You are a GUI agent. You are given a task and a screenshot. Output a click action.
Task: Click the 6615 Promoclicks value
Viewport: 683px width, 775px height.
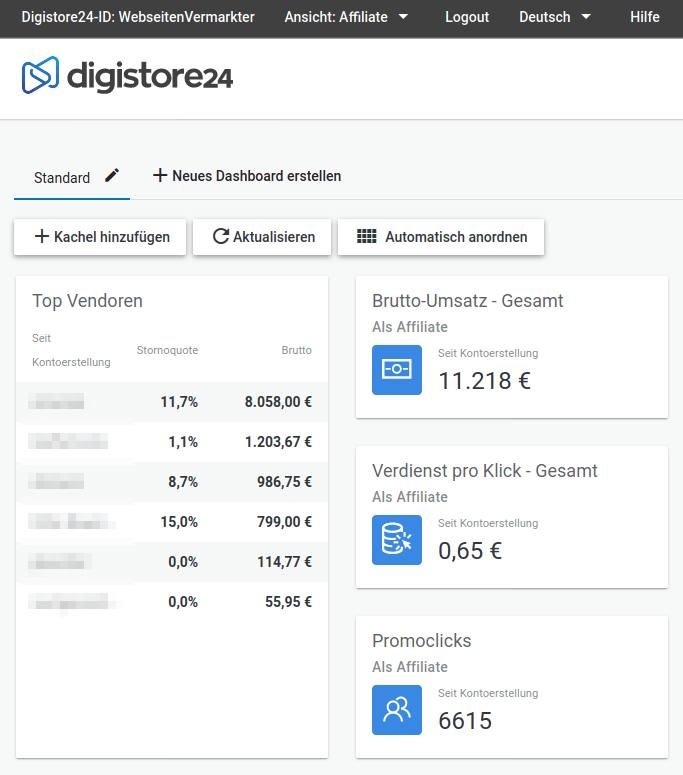tap(465, 721)
